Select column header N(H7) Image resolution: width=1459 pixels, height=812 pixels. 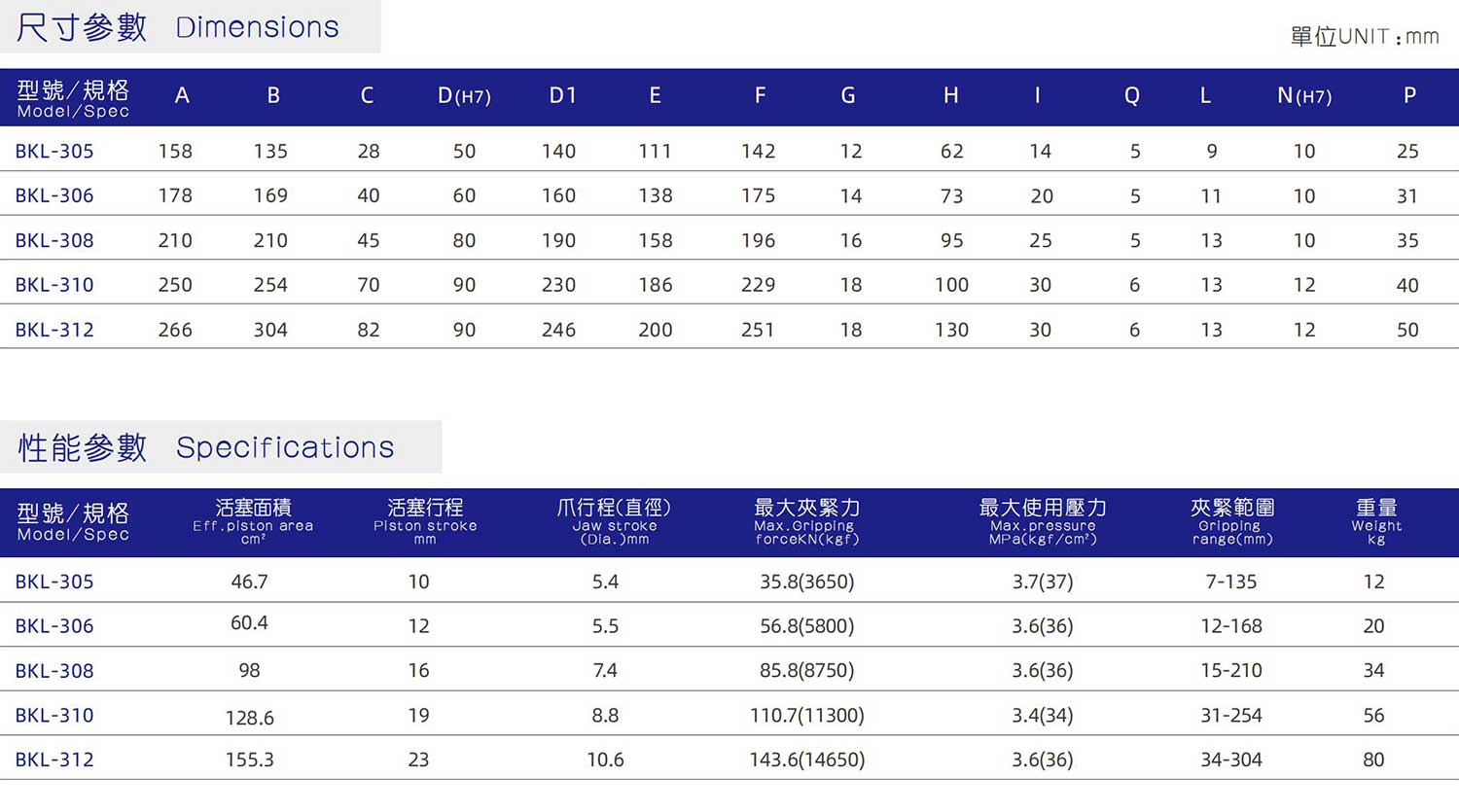[1303, 95]
